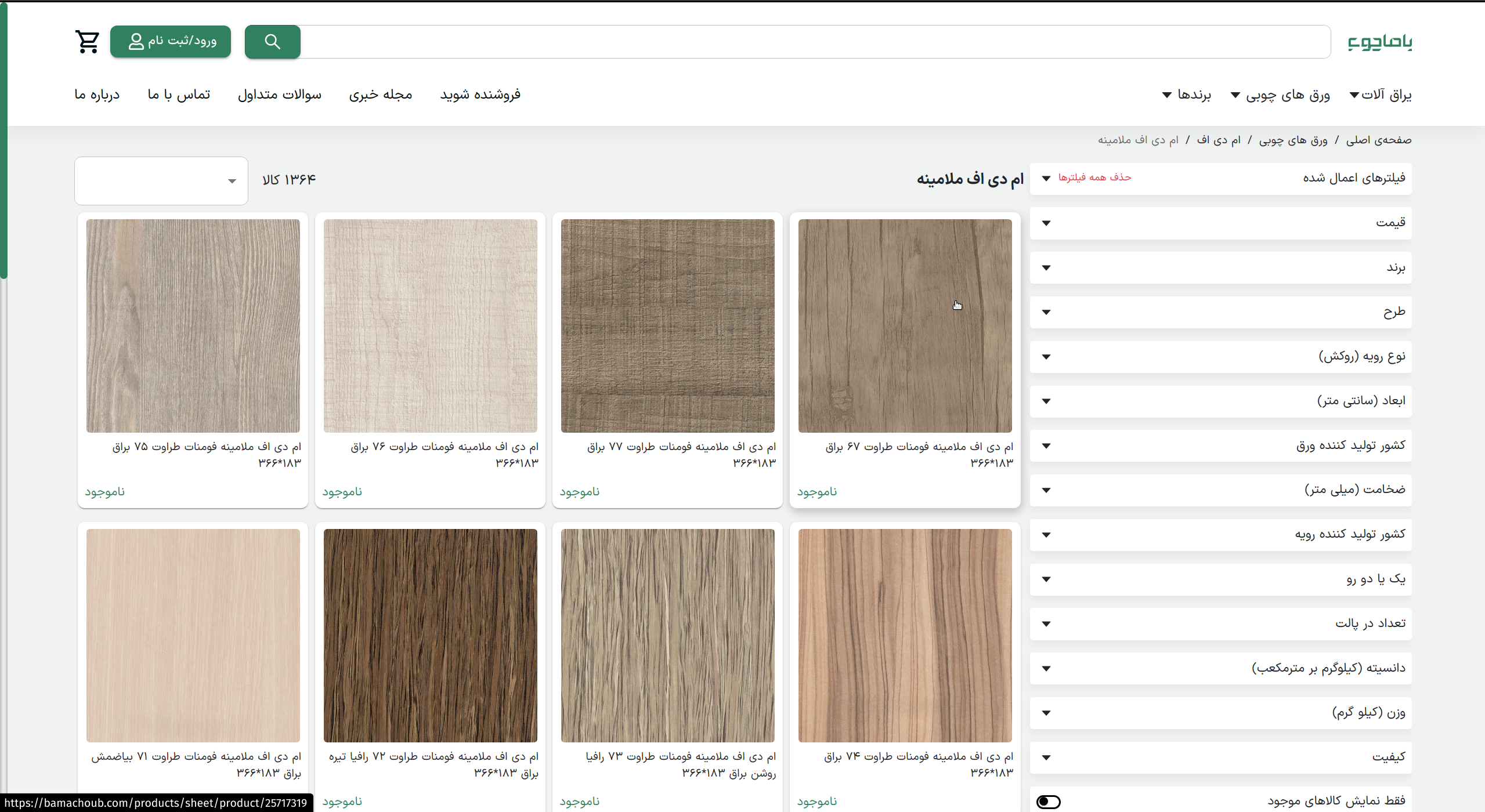Collapse the فیلترهای اعمال شده panel arrow

click(1046, 178)
